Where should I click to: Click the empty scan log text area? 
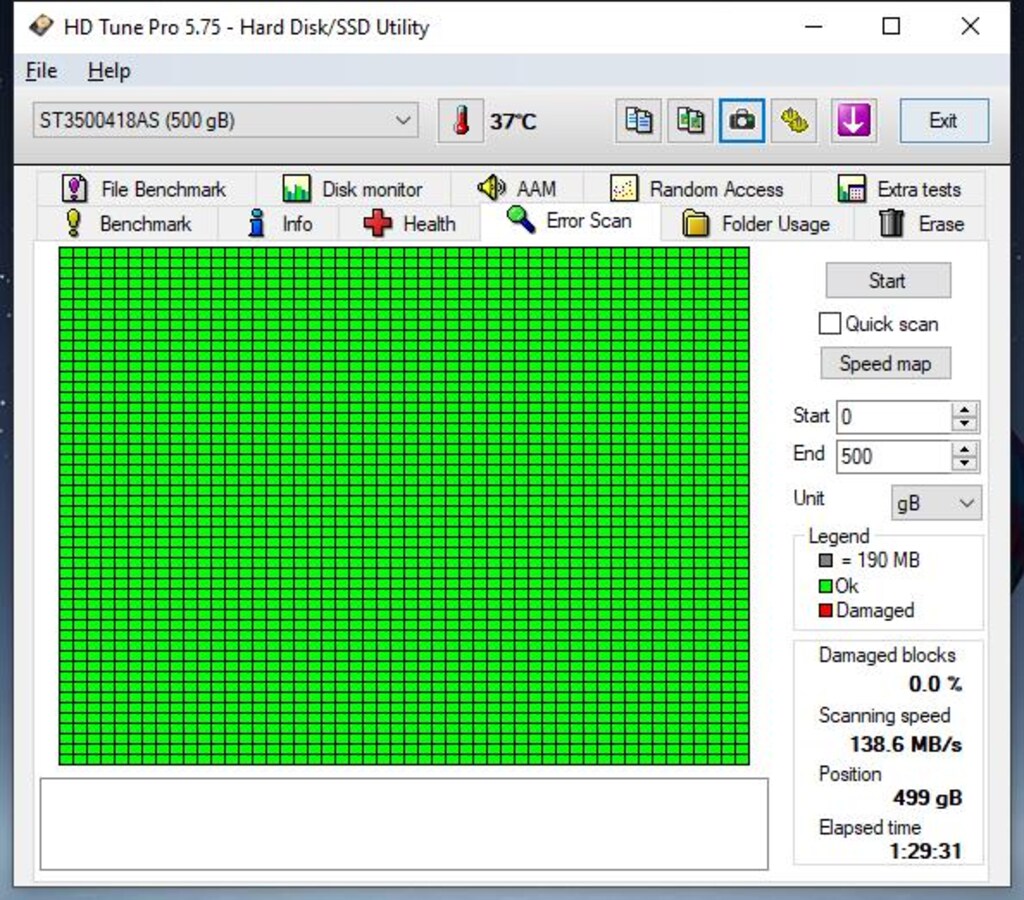[404, 824]
